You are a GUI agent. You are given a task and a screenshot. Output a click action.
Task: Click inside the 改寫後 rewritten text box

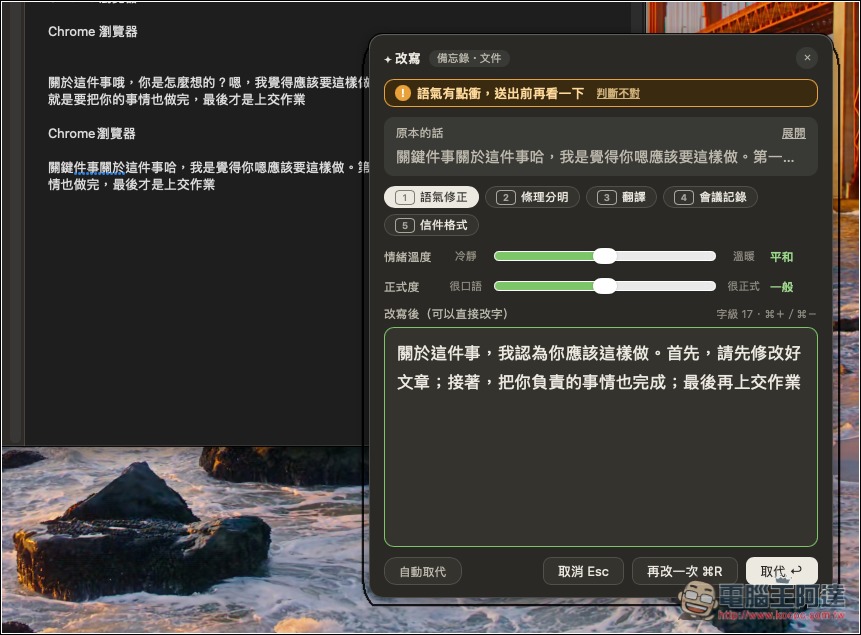[x=601, y=437]
